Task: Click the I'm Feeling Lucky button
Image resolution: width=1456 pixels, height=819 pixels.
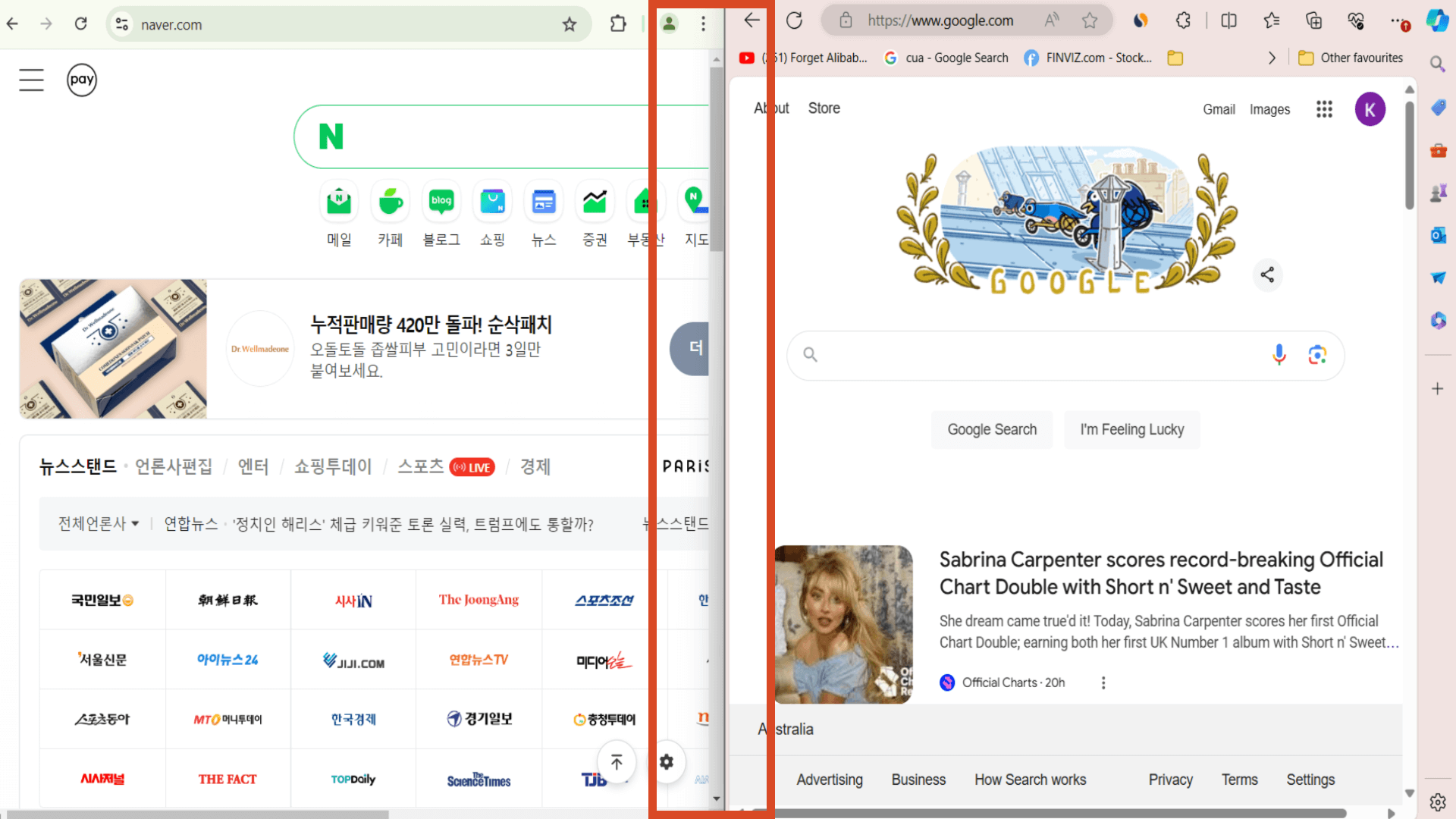Action: tap(1131, 429)
